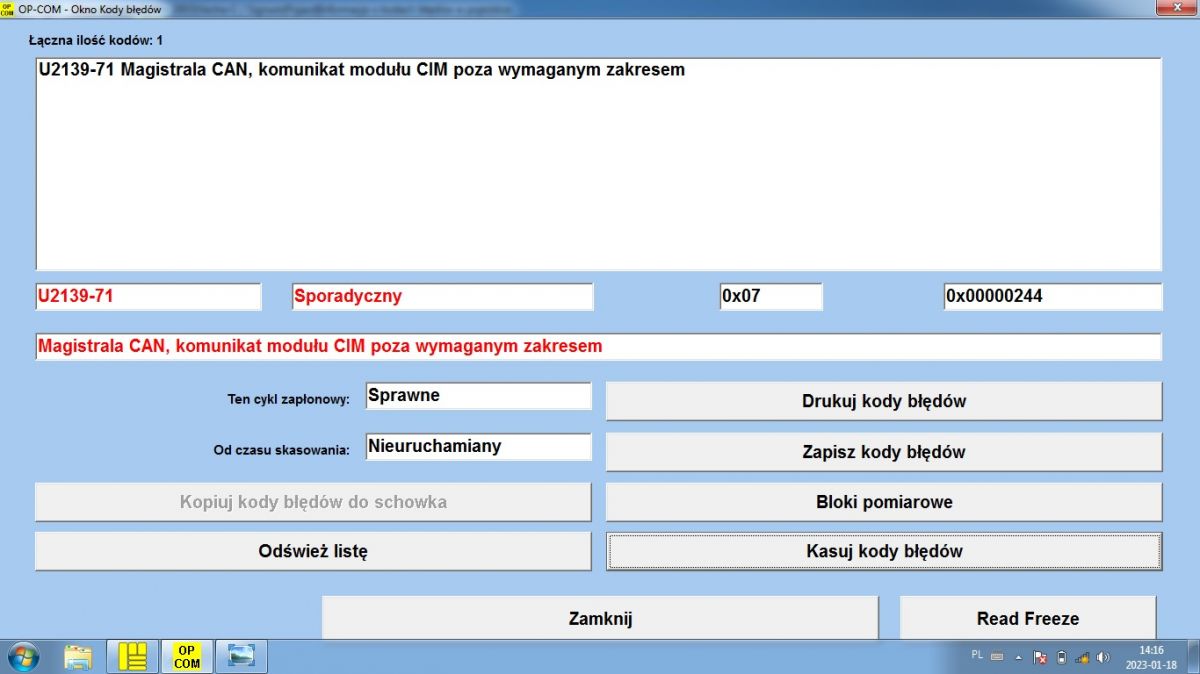The height and width of the screenshot is (674, 1200).
Task: Click the red U2139-71 code field
Action: 148,297
